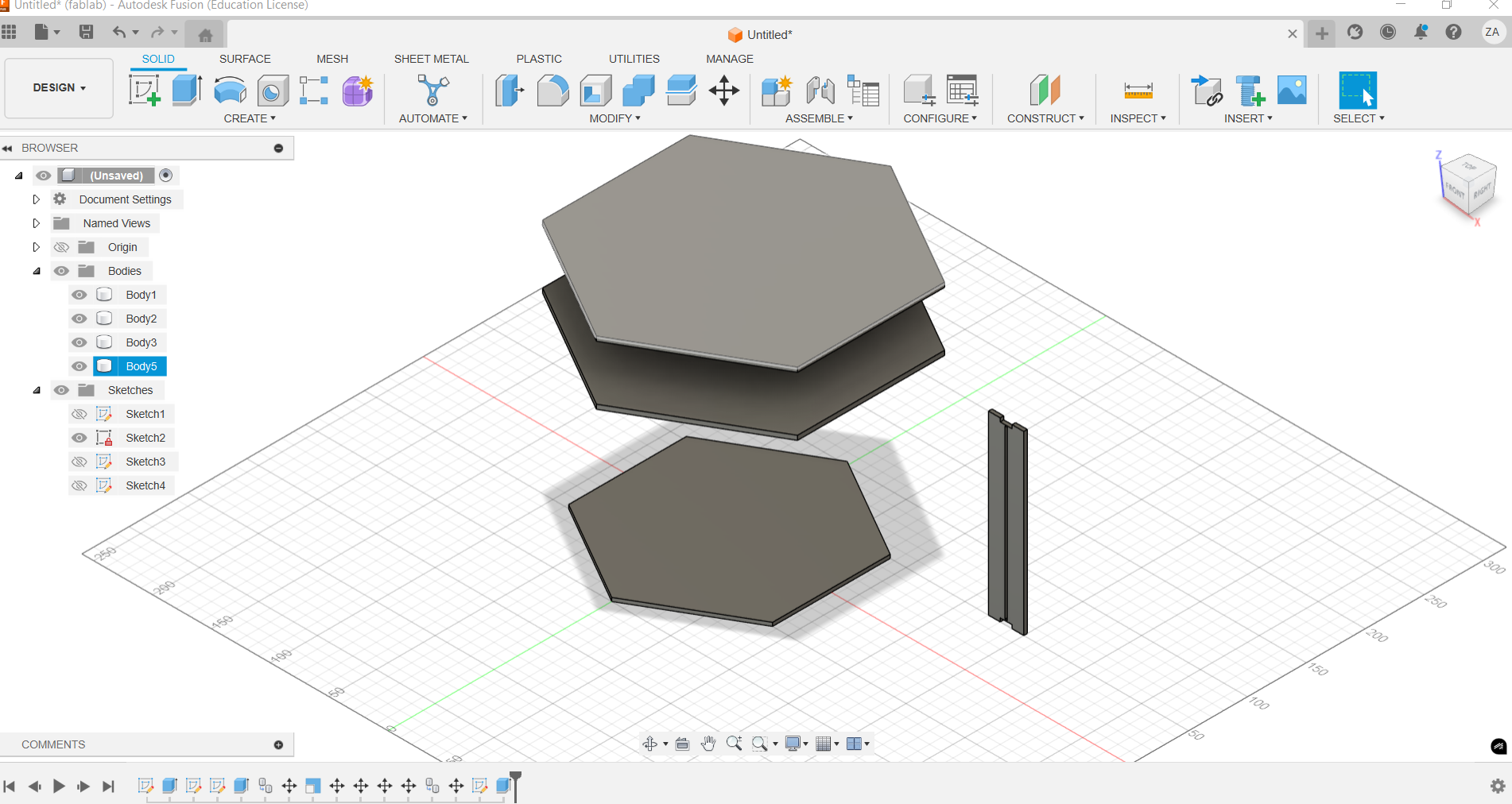Open the ASSEMBLE dropdown menu

point(819,118)
